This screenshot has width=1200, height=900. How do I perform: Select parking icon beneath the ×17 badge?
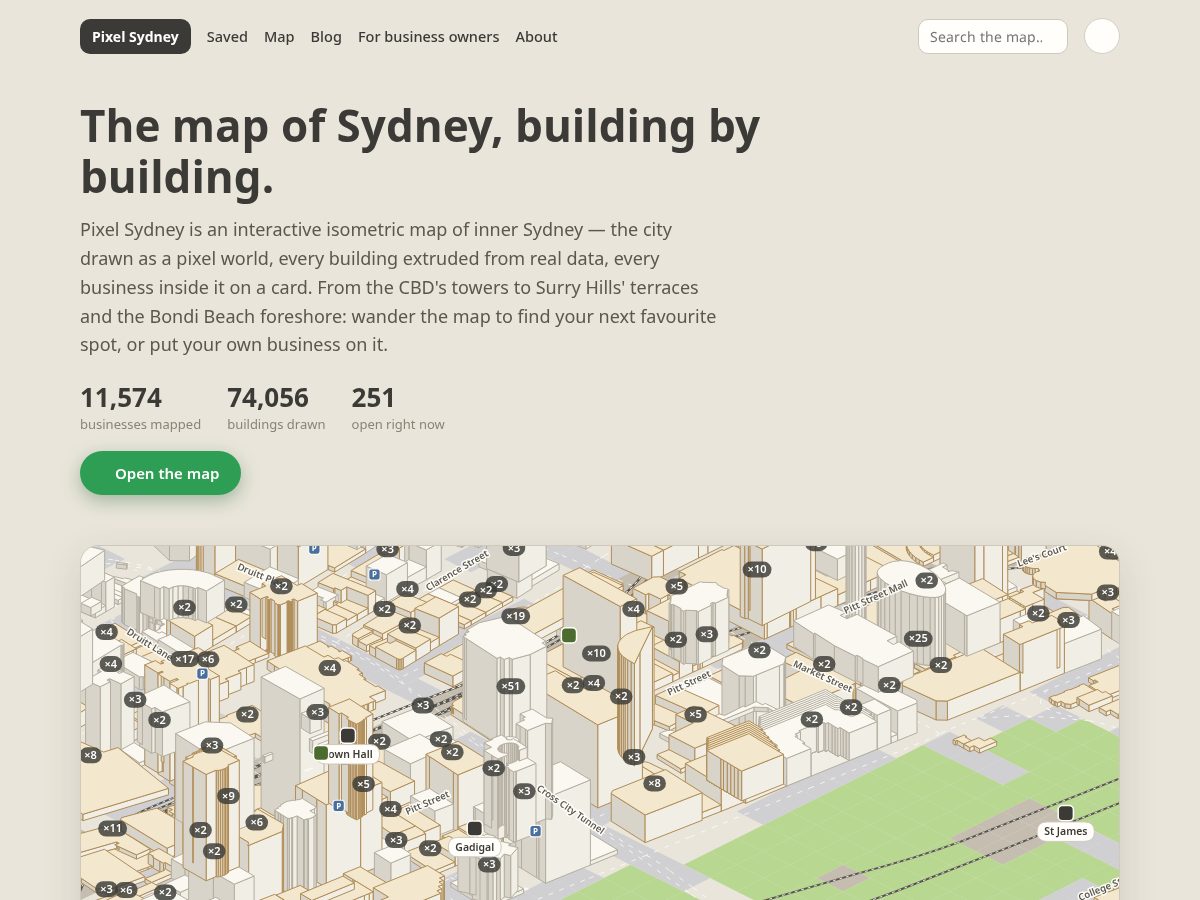[x=202, y=674]
